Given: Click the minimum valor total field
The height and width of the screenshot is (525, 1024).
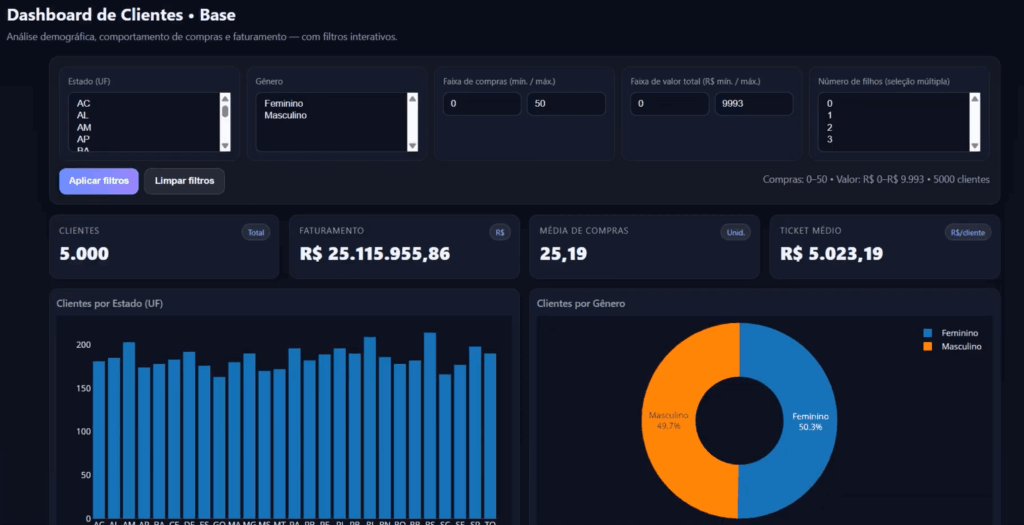Looking at the screenshot, I should pos(669,104).
